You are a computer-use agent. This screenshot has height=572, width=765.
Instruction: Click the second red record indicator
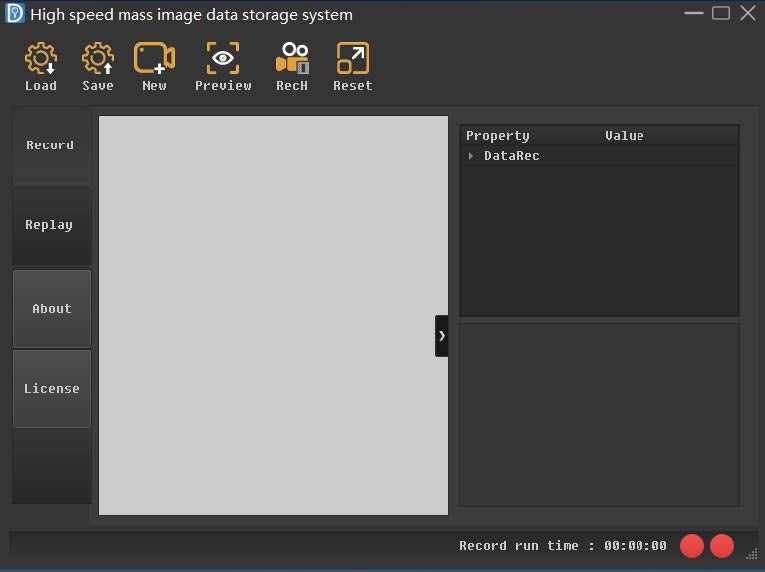pyautogui.click(x=722, y=546)
